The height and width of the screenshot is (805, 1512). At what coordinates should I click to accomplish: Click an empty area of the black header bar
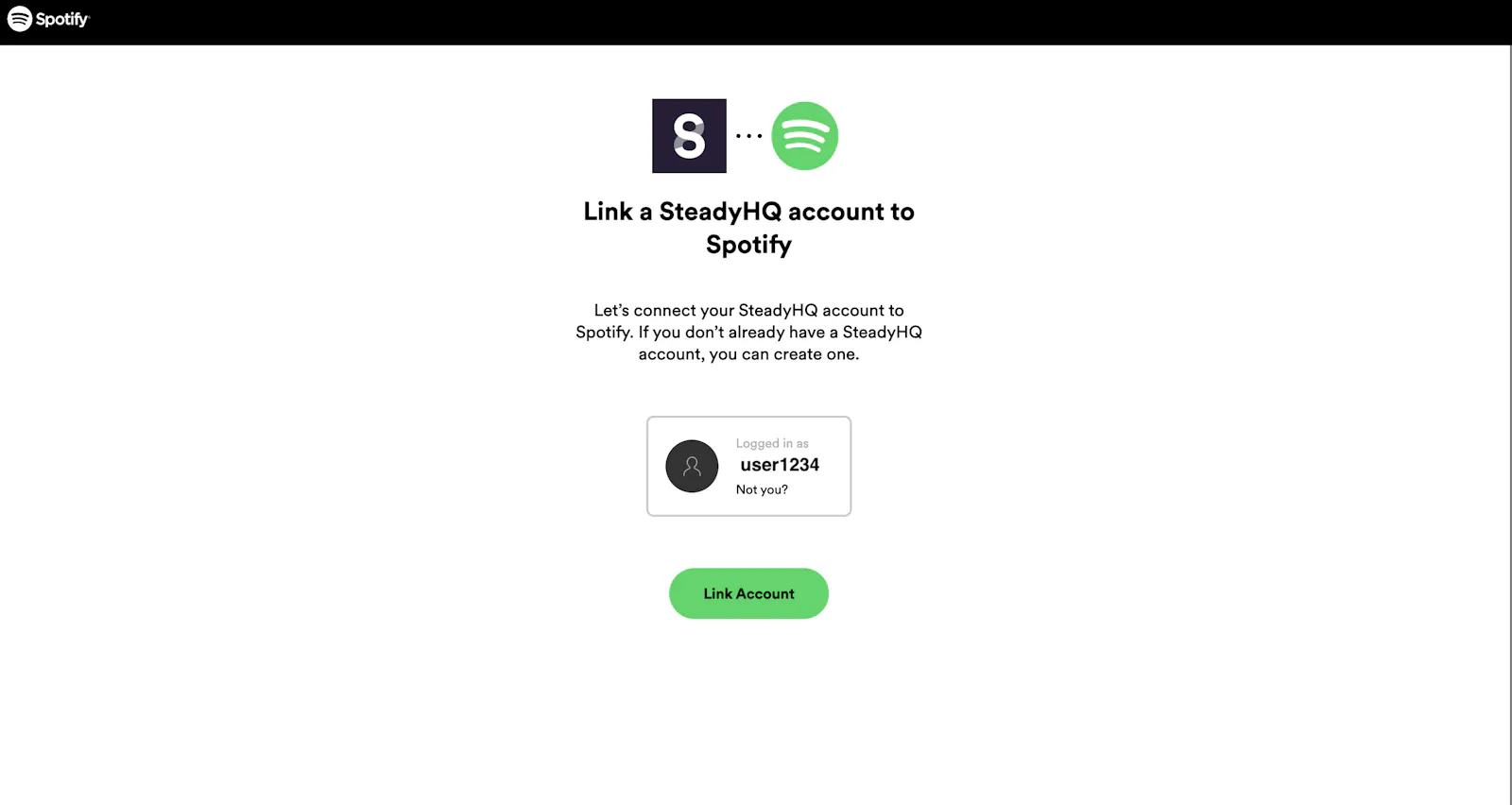pos(756,22)
